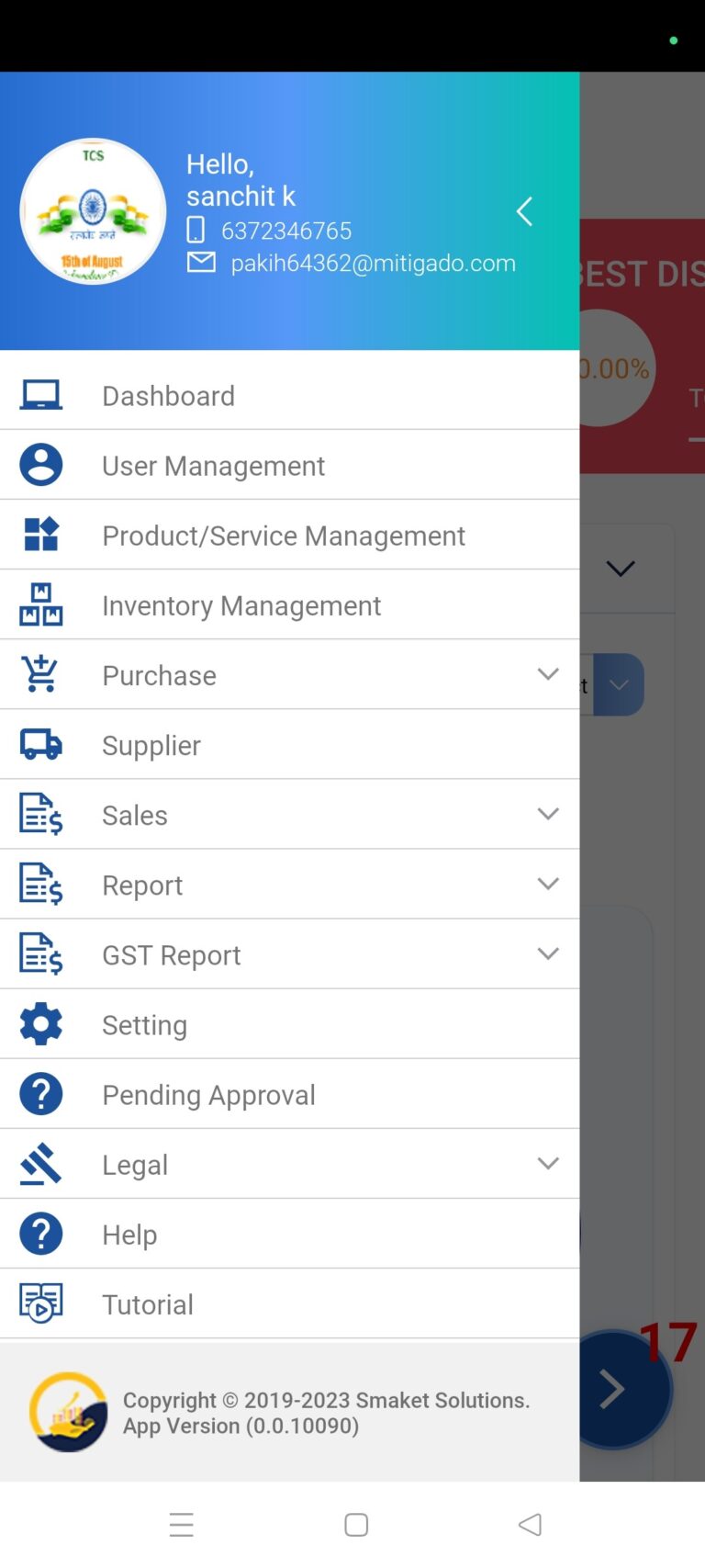Screen dimensions: 705x1568
Task: Open the Report menu entry
Action: 142,885
